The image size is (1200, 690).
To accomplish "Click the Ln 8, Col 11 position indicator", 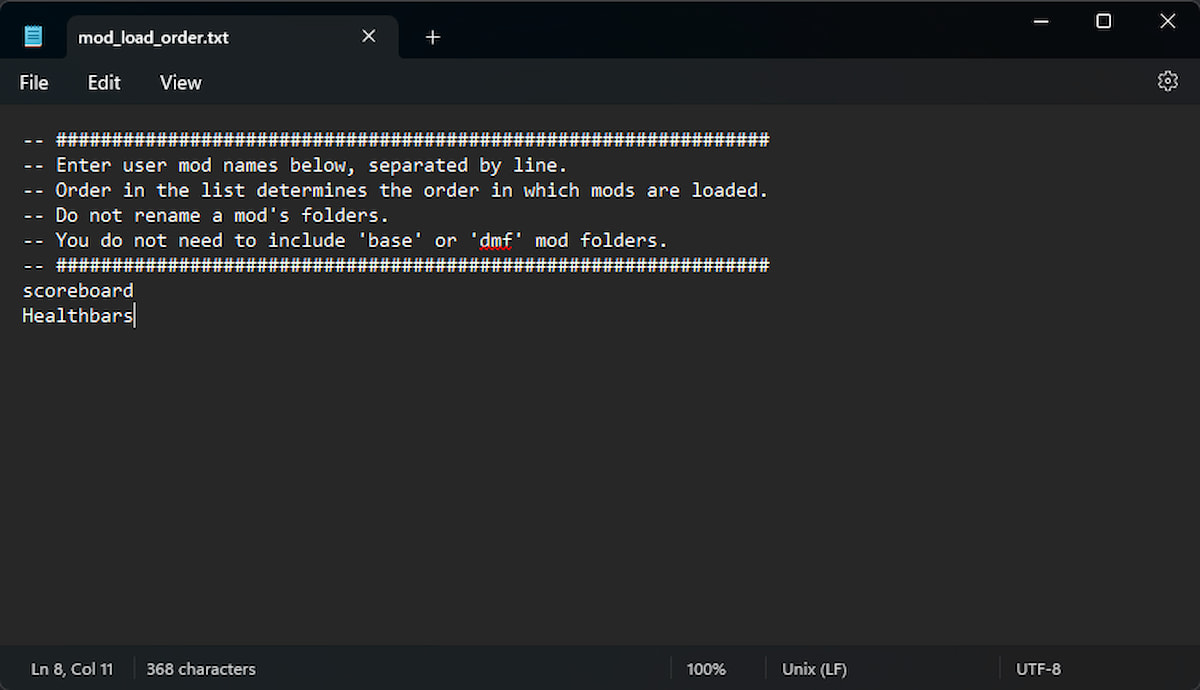I will pos(72,669).
